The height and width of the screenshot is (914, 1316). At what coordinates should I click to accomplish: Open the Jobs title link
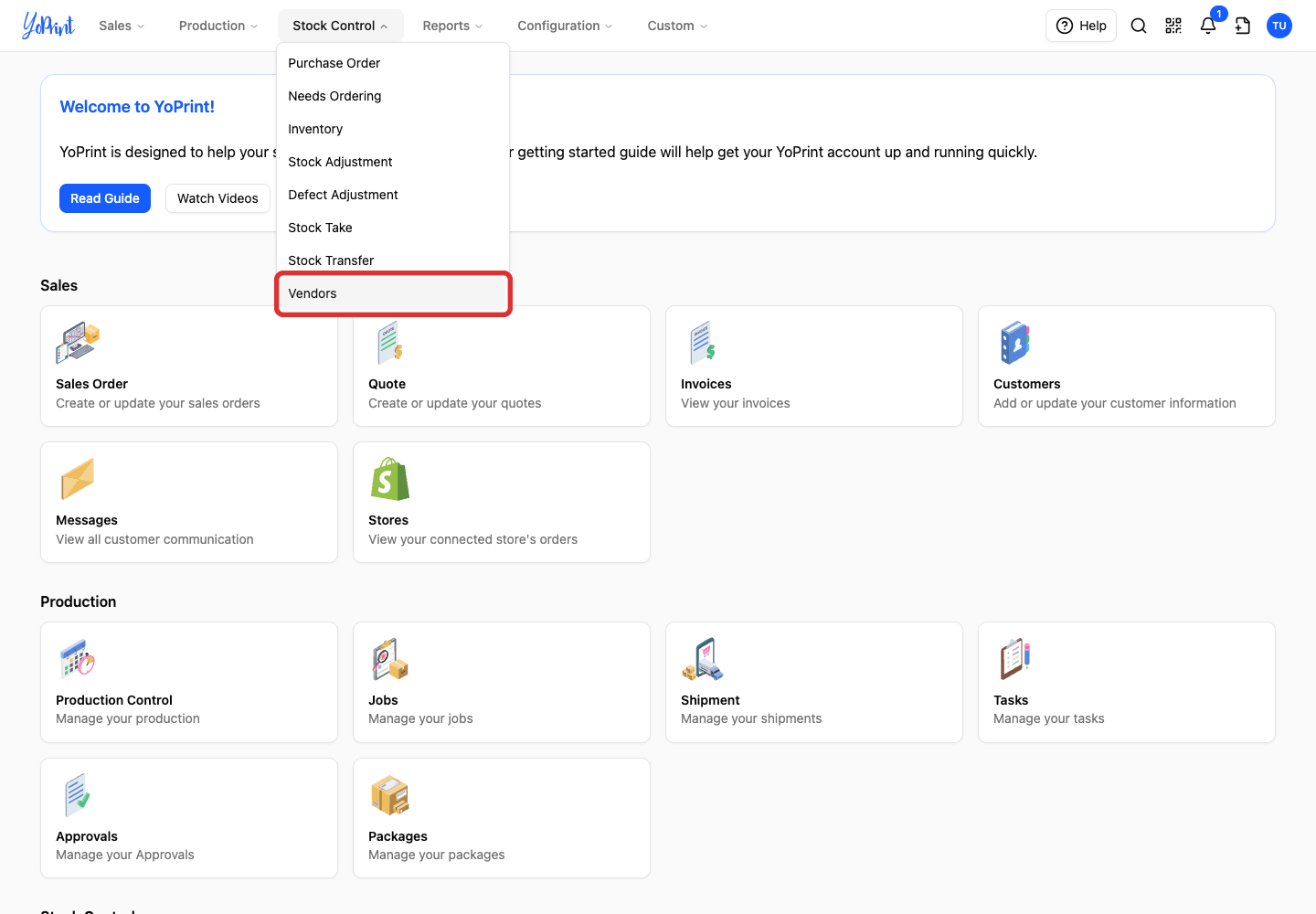383,700
